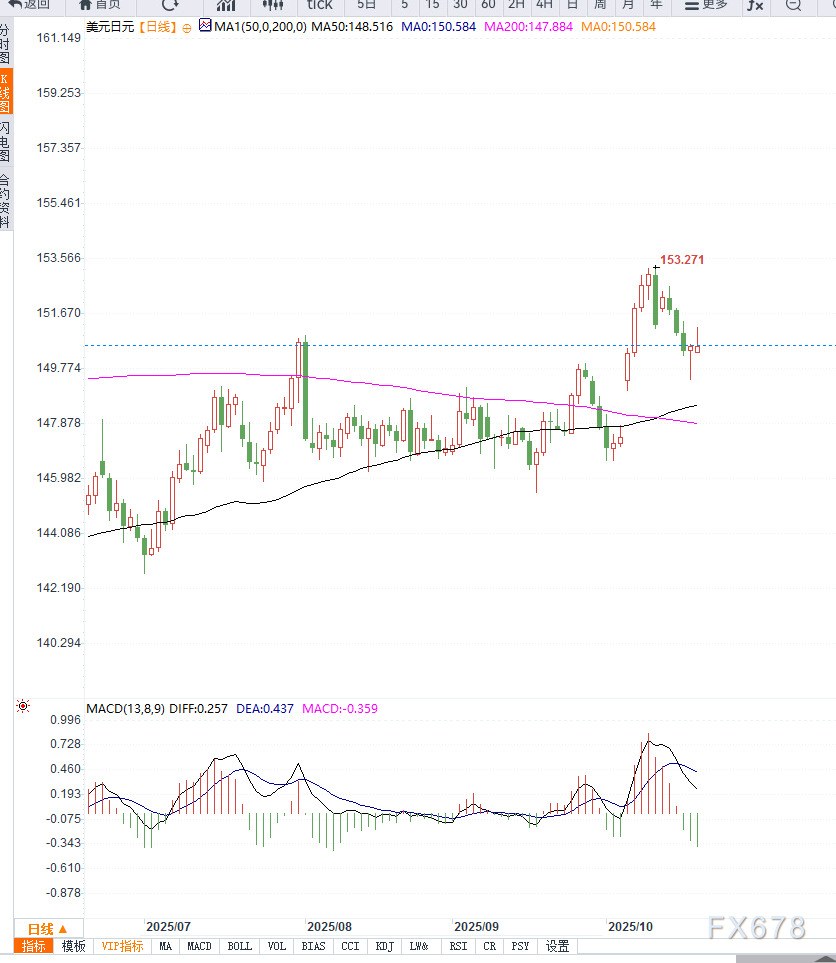Click the zoom out magnifier icon
The image size is (836, 963).
click(x=793, y=5)
